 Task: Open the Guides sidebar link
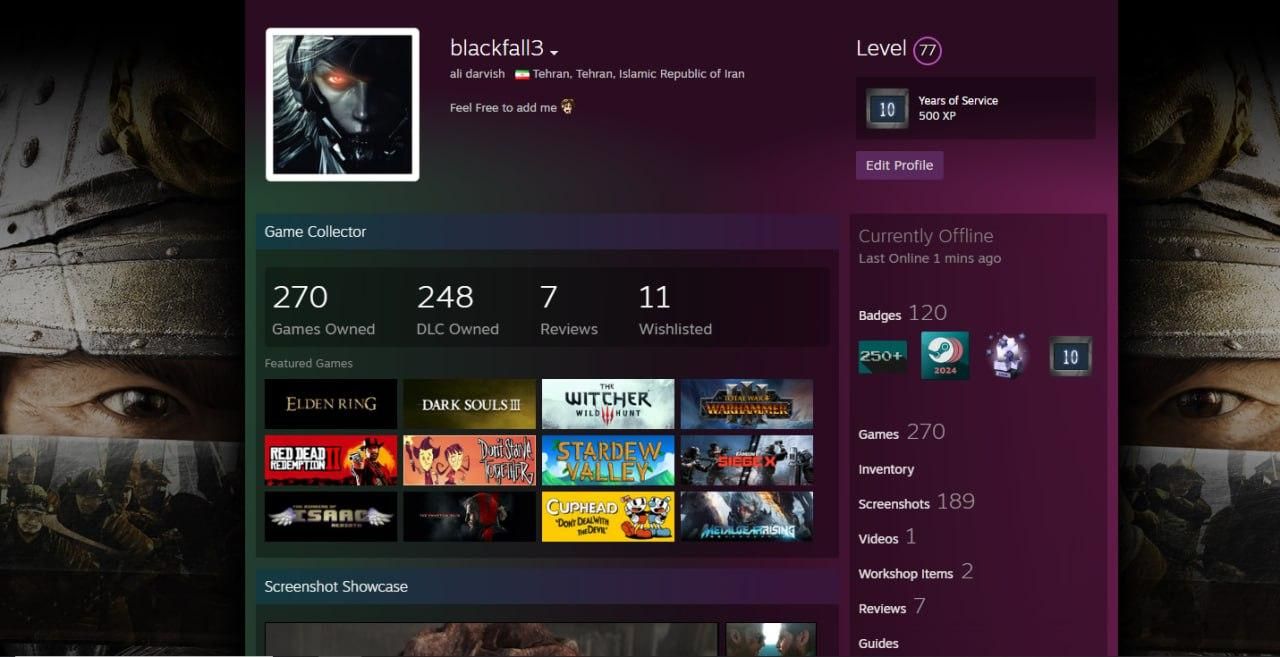point(878,643)
